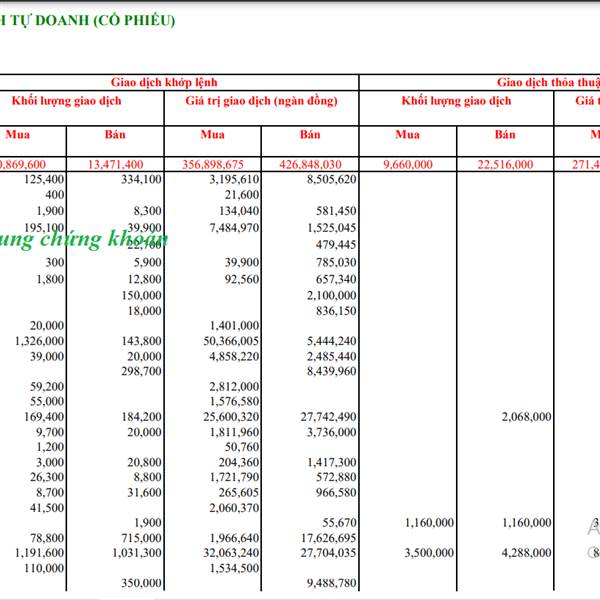
Task: Click cell 184,200
Action: pyautogui.click(x=142, y=417)
